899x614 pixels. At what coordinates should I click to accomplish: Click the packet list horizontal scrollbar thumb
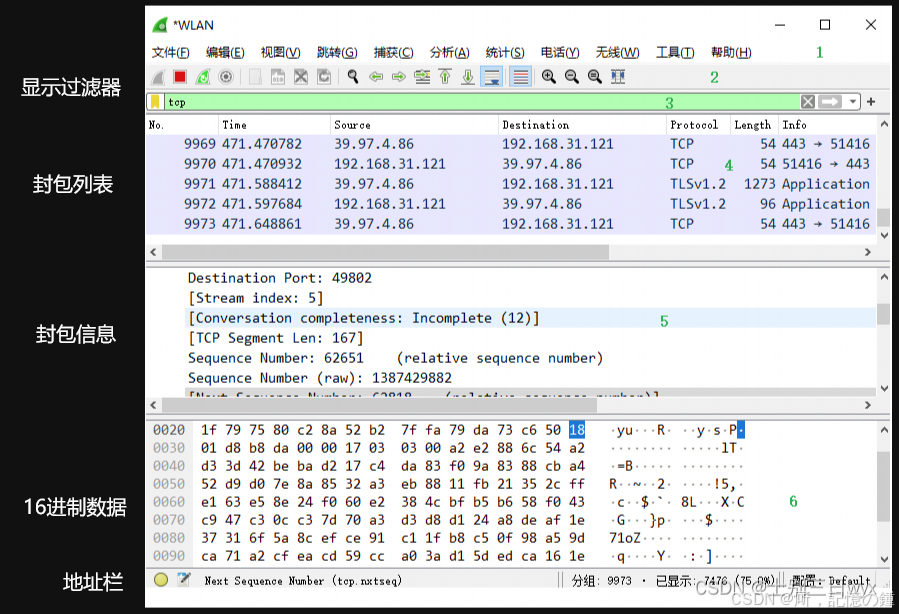point(385,252)
